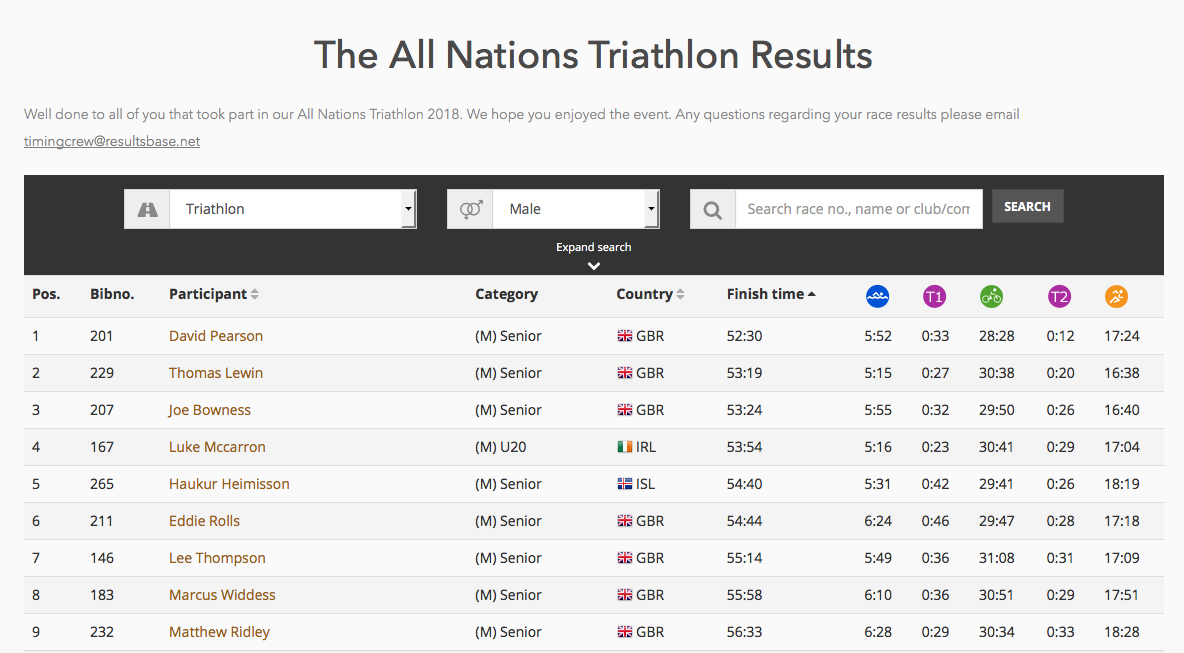Focus the race no. or name search field
The width and height of the screenshot is (1184, 653).
(x=859, y=209)
